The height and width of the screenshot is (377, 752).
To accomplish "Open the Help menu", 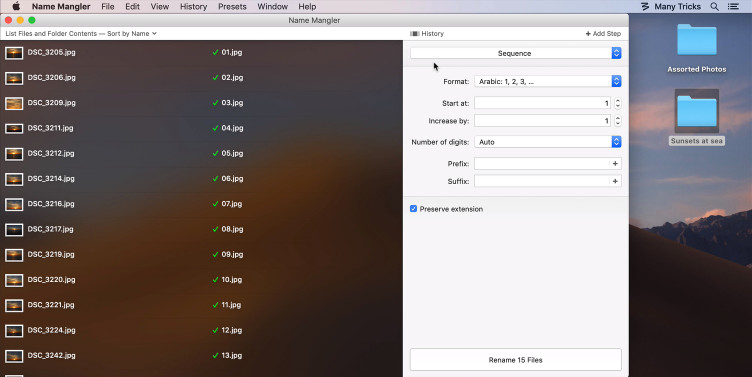I will pos(307,6).
